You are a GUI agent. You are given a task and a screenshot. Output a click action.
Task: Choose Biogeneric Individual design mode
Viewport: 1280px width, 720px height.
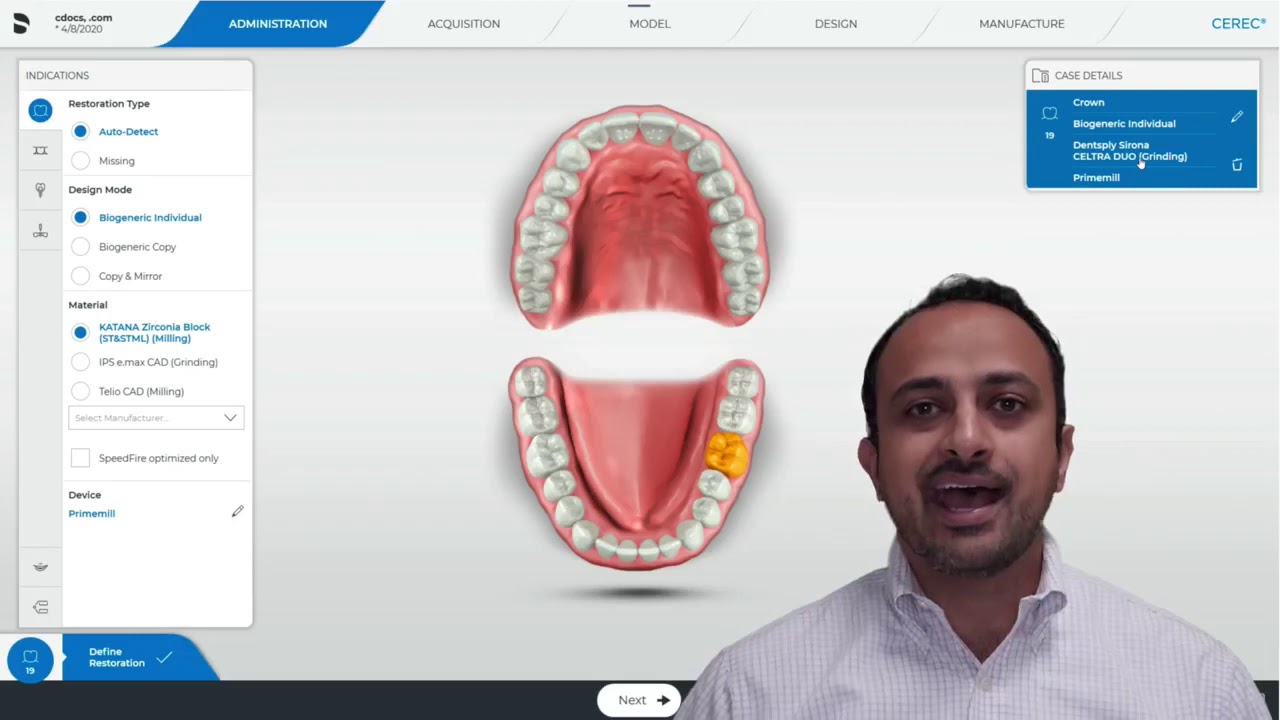(x=80, y=217)
